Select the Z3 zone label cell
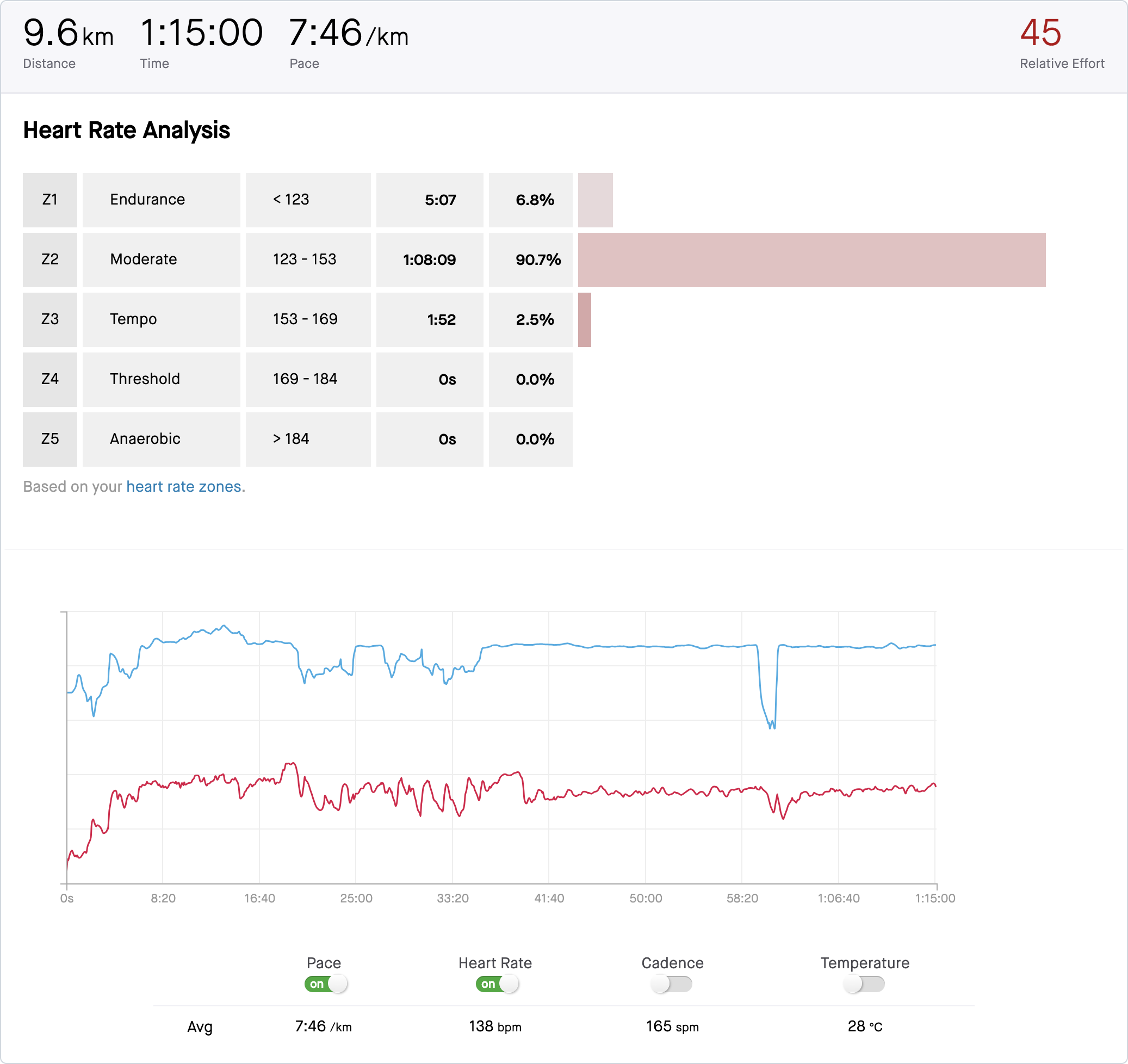The width and height of the screenshot is (1128, 1064). coord(50,319)
